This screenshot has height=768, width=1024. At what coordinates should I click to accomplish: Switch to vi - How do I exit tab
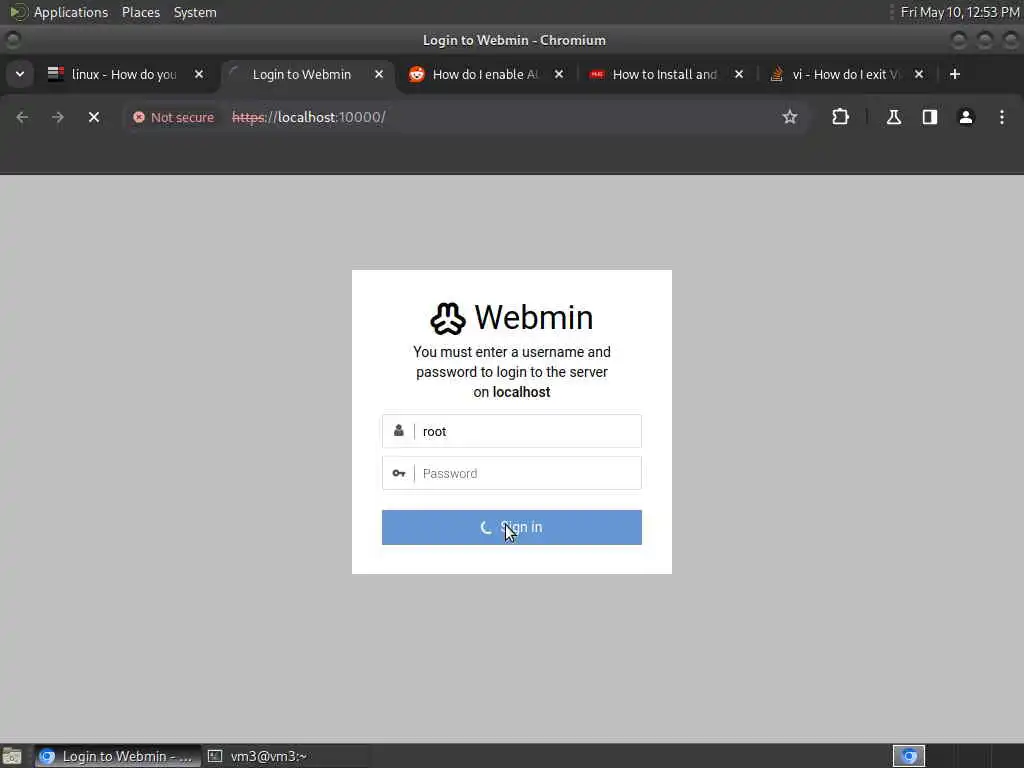(845, 74)
